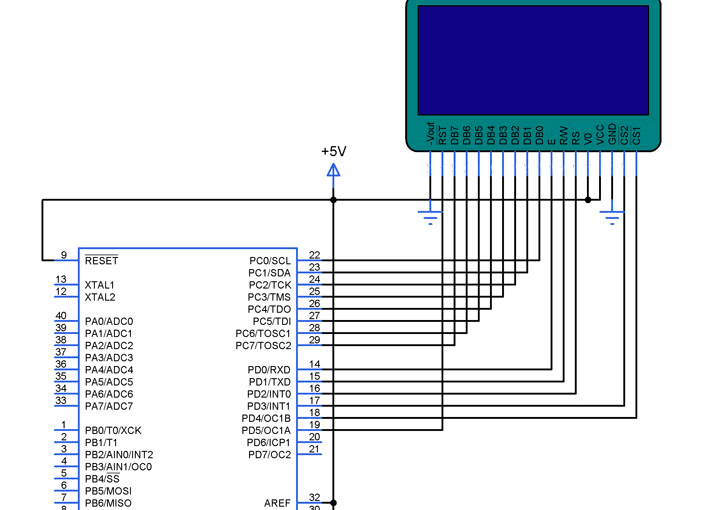Click the PA2/ADC2 pin label
The height and width of the screenshot is (510, 720).
[x=109, y=346]
